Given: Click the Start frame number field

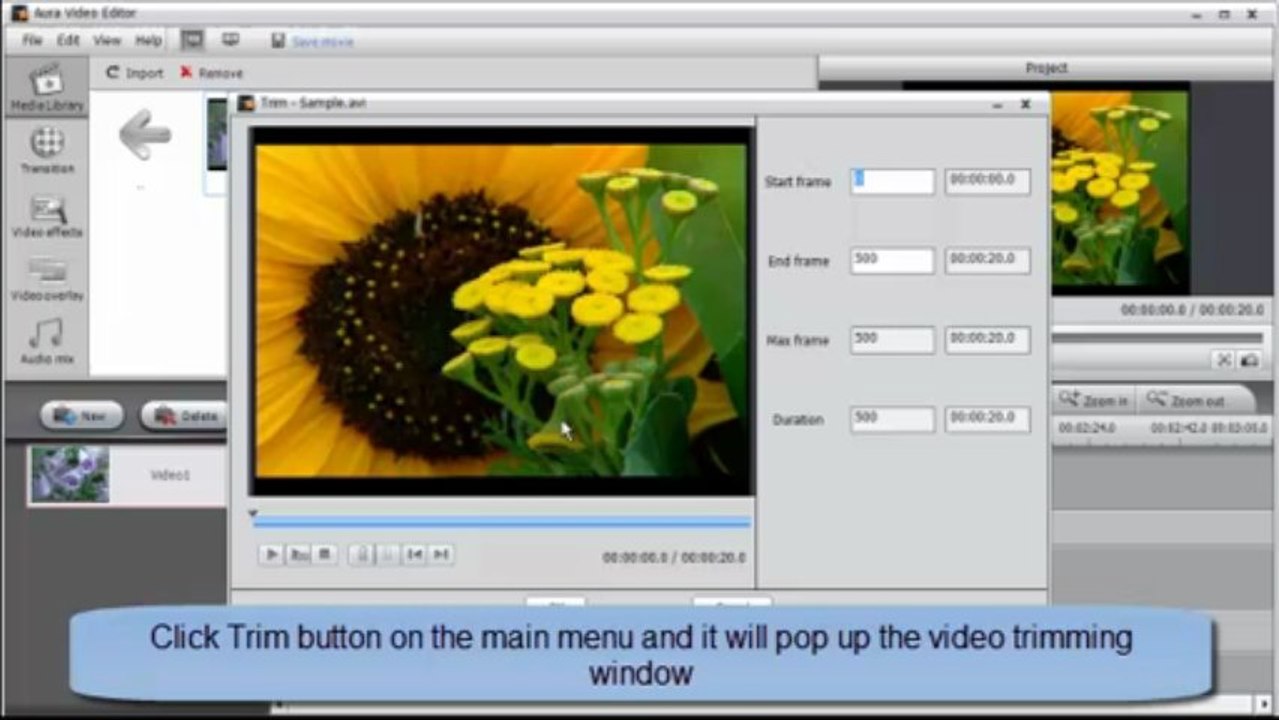Looking at the screenshot, I should 892,181.
